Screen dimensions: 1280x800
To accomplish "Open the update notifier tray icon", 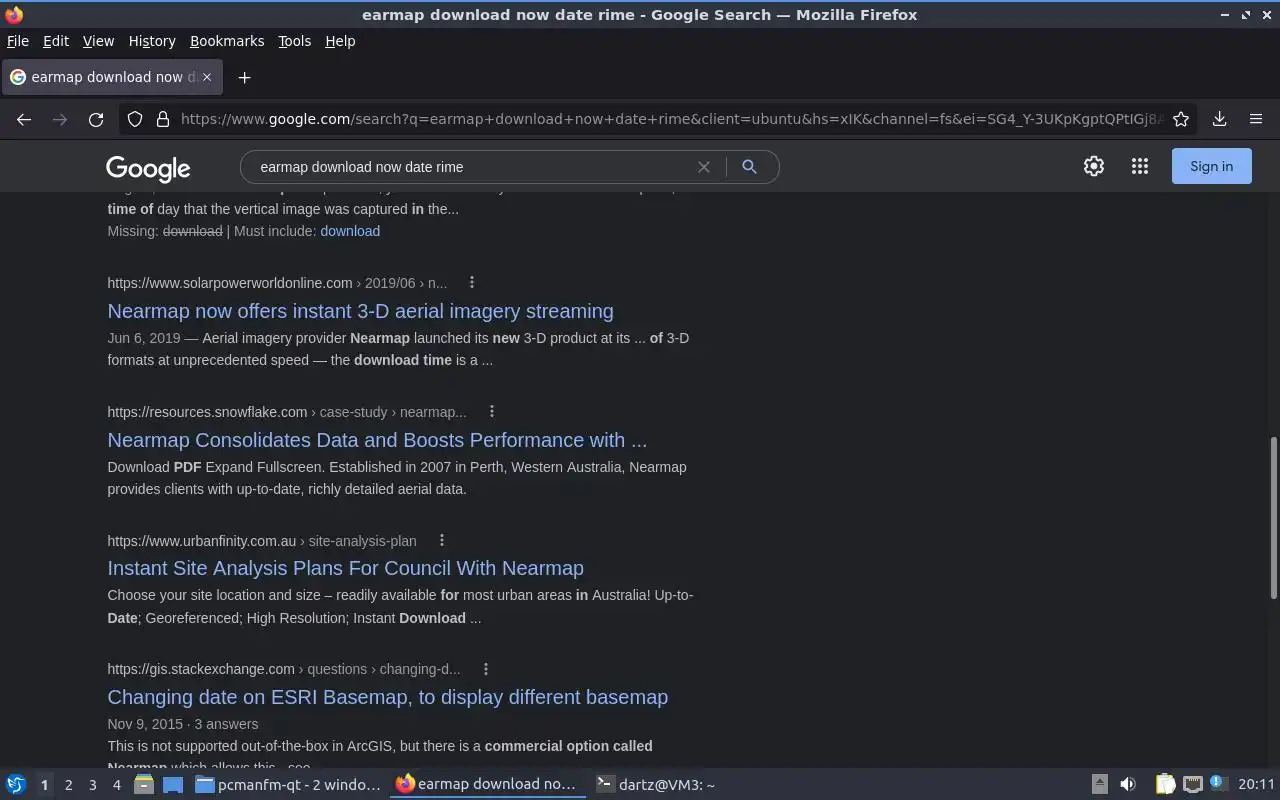I will click(1218, 783).
